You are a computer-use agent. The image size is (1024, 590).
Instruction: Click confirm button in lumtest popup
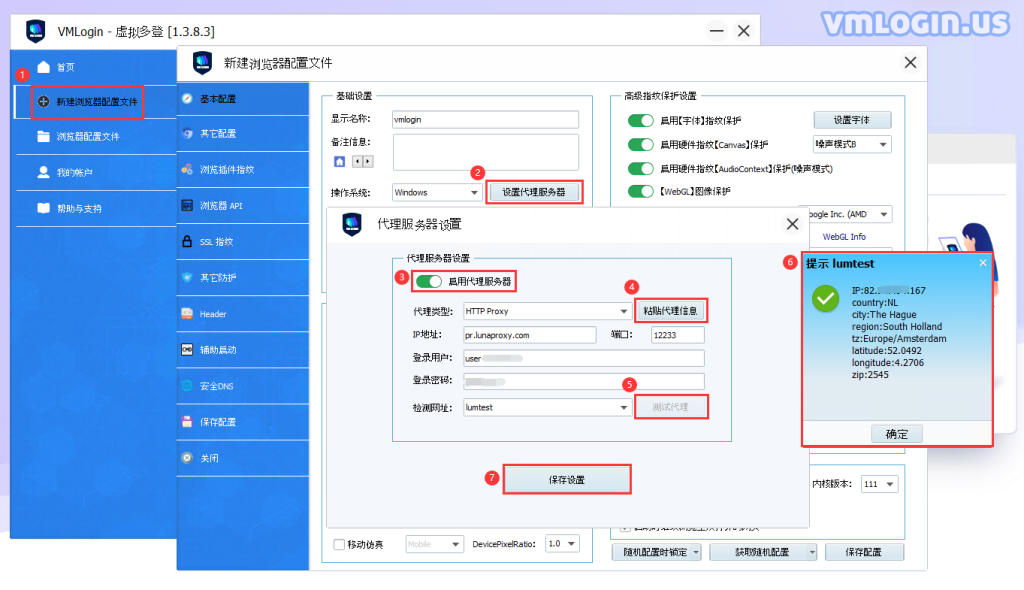click(x=896, y=434)
